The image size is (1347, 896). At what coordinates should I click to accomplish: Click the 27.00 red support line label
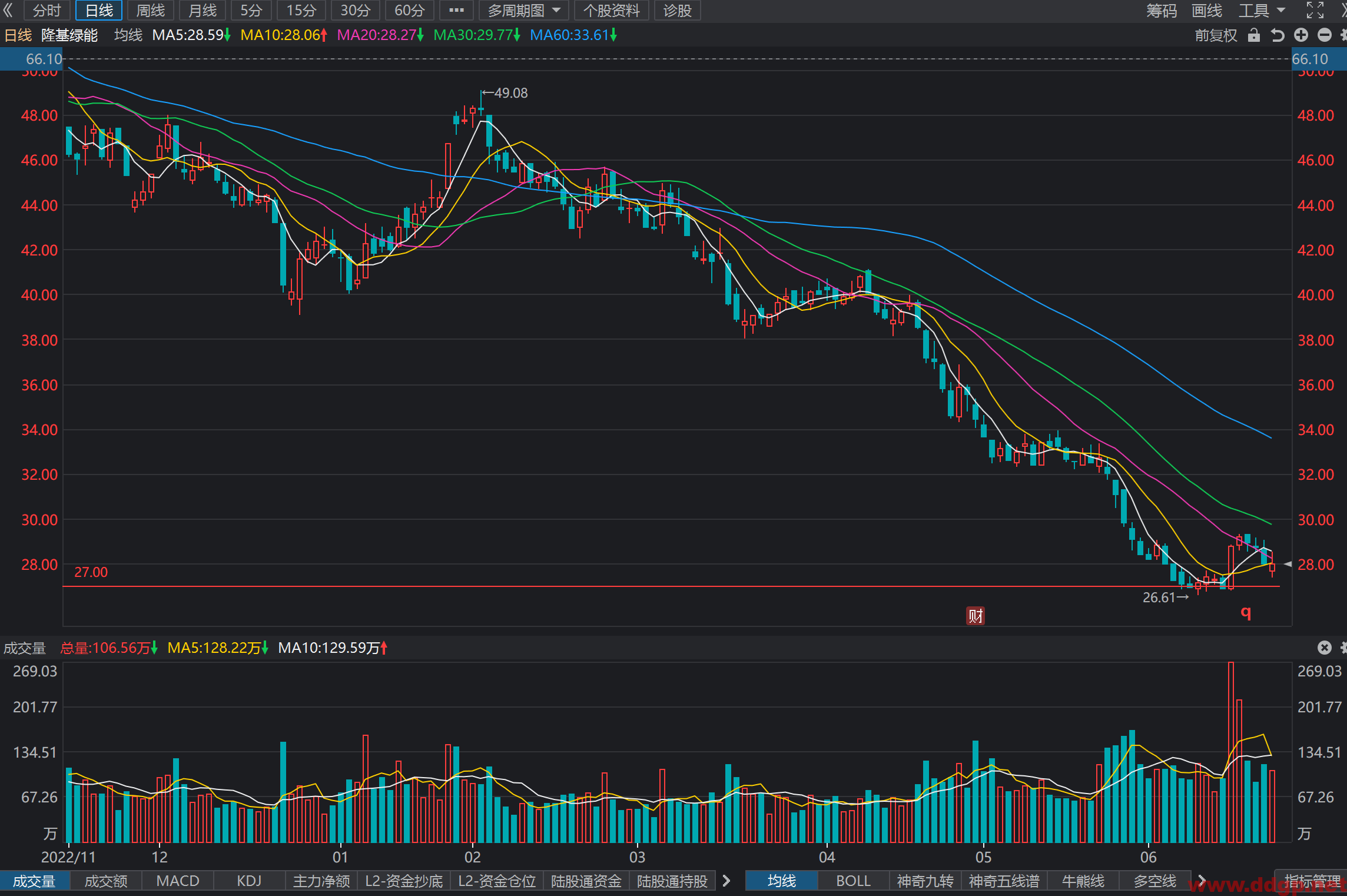[91, 572]
